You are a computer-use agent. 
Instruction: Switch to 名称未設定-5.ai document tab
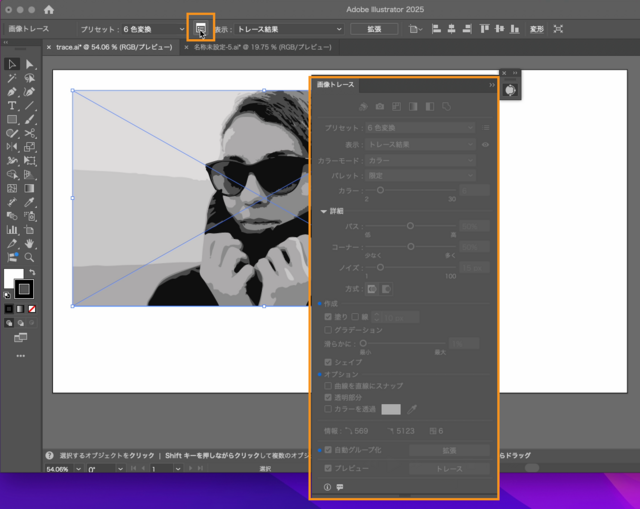pyautogui.click(x=262, y=47)
